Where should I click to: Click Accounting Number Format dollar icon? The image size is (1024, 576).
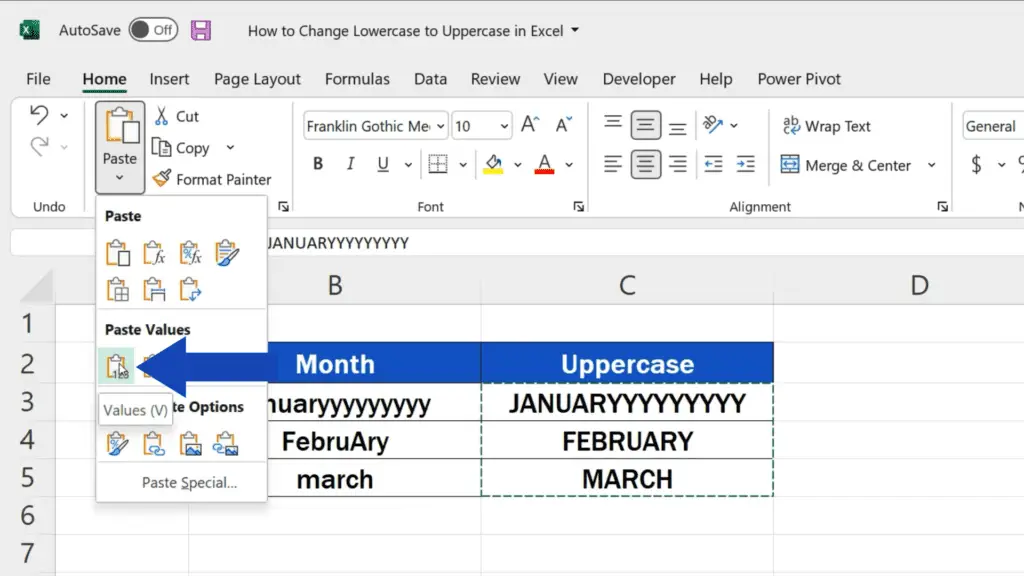[976, 165]
